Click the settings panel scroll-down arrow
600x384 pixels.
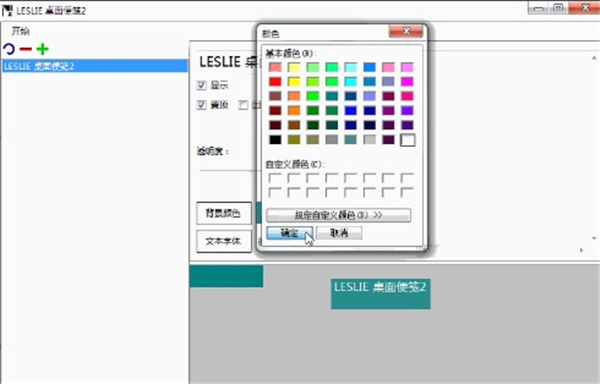coord(594,238)
